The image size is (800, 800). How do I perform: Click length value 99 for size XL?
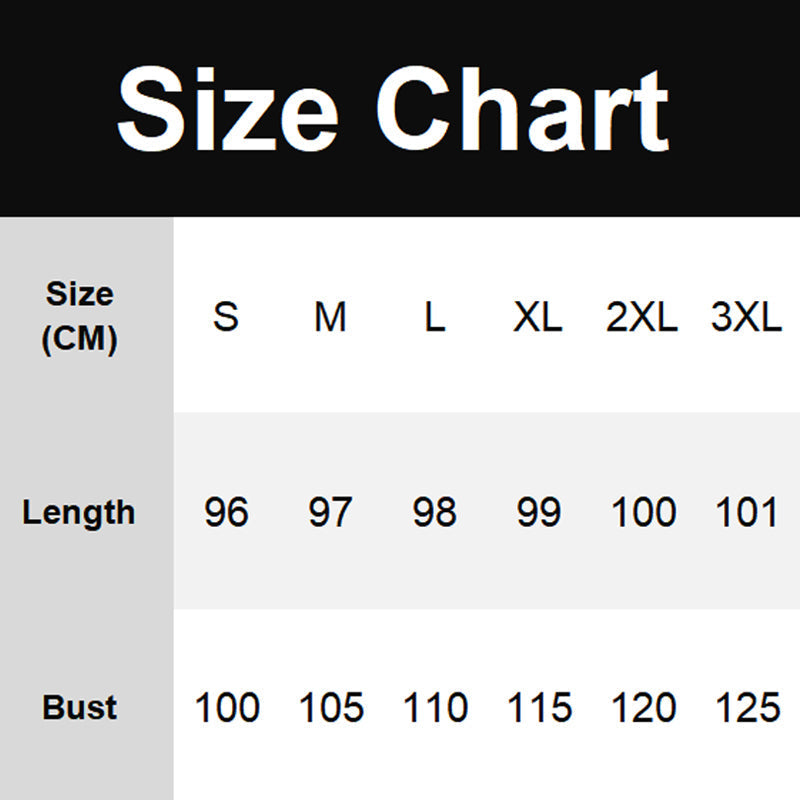[538, 512]
